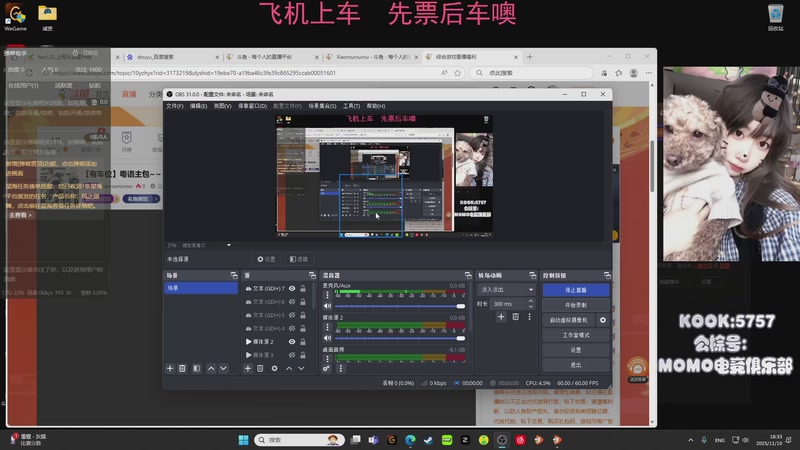800x450 pixels.
Task: Move source down in Sources panel
Action: [302, 368]
